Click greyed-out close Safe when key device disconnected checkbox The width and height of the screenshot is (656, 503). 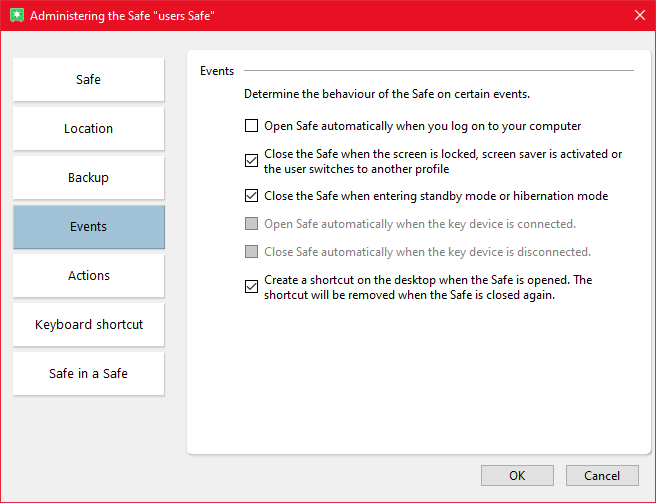click(x=251, y=252)
